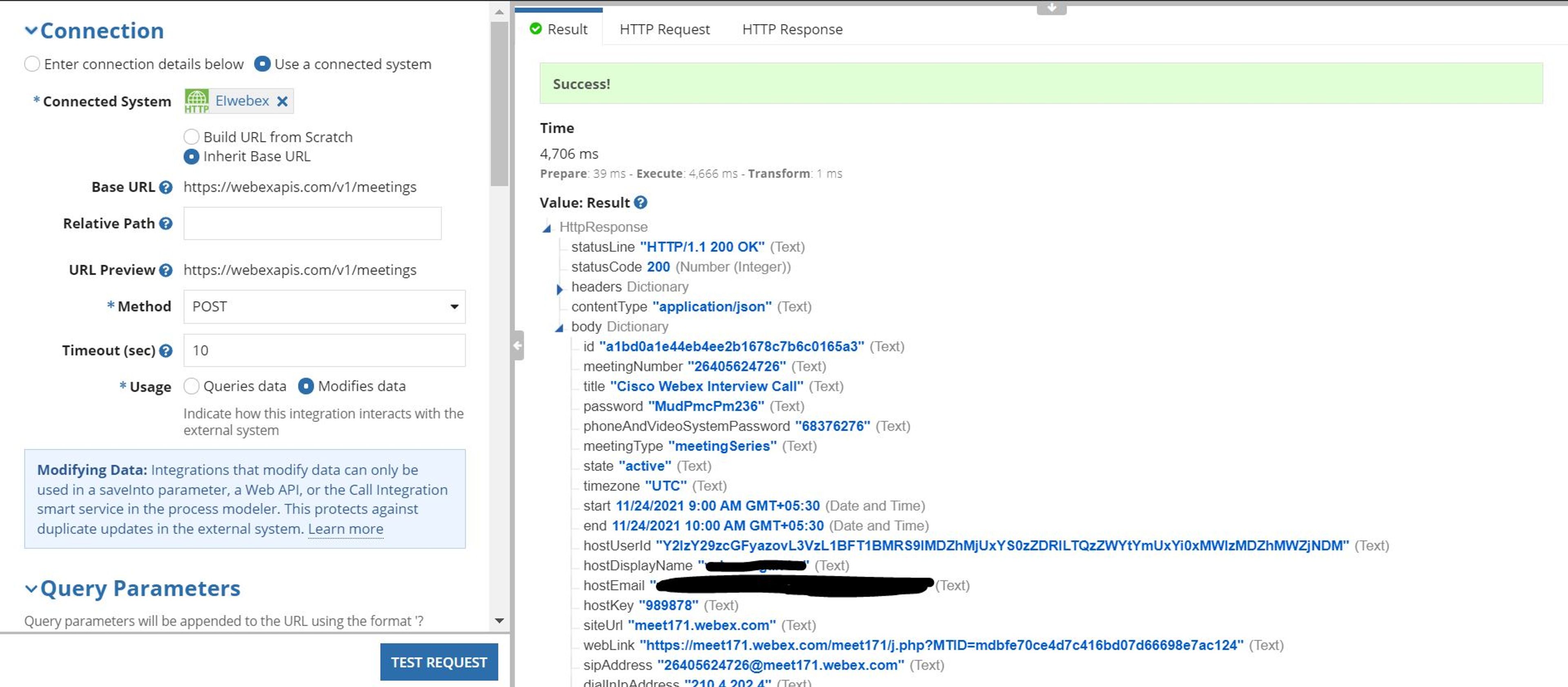This screenshot has height=687, width=1568.
Task: Click the webLink URL value
Action: pyautogui.click(x=941, y=645)
